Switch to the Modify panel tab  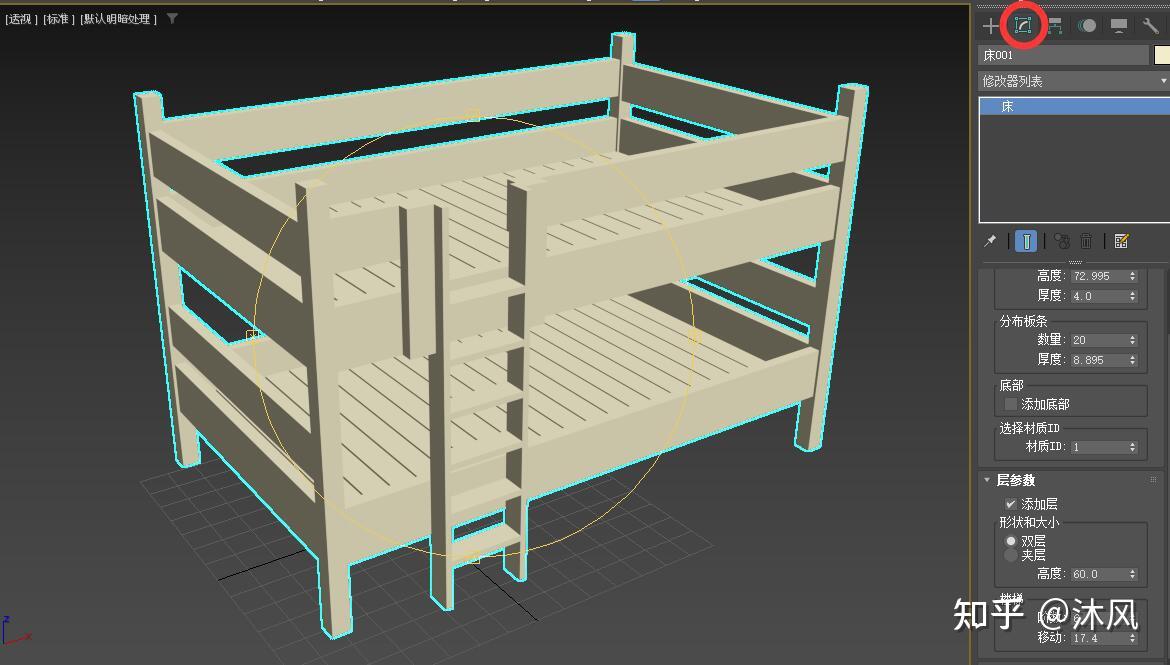click(1022, 25)
